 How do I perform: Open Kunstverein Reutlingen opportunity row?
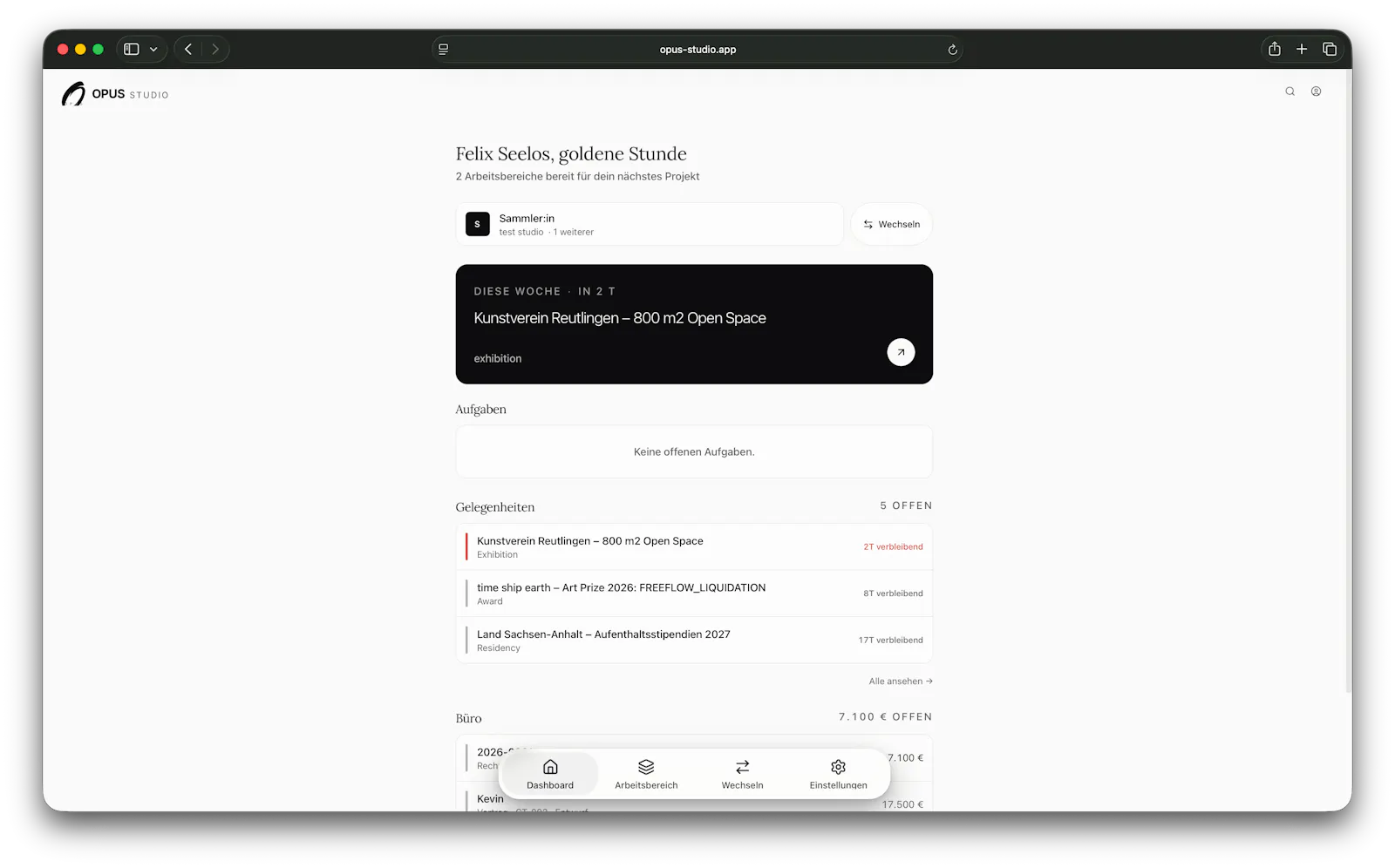point(694,547)
